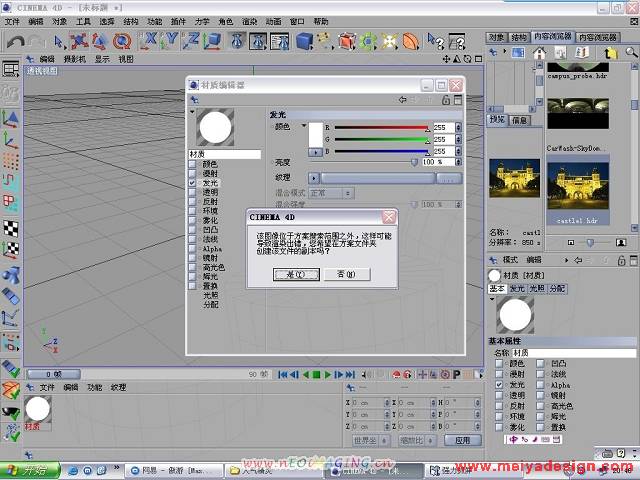This screenshot has width=640, height=480.
Task: Enable Alpha channel in material editor
Action: pos(192,249)
